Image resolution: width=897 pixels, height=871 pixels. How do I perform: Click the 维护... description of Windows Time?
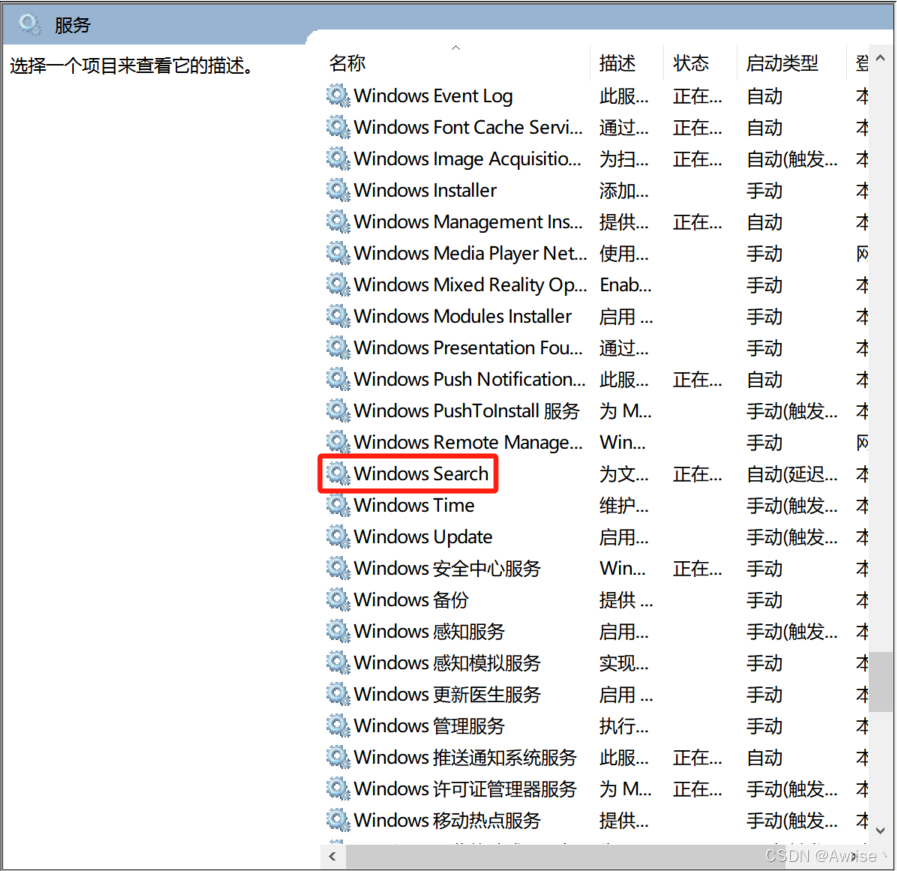(x=624, y=505)
